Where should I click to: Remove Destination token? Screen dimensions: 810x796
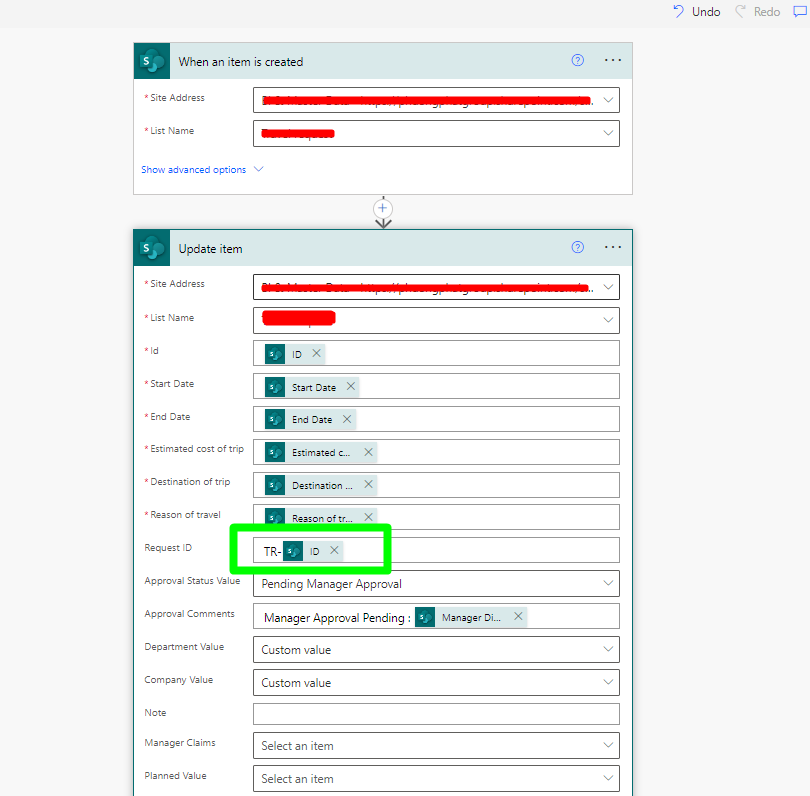coord(368,485)
